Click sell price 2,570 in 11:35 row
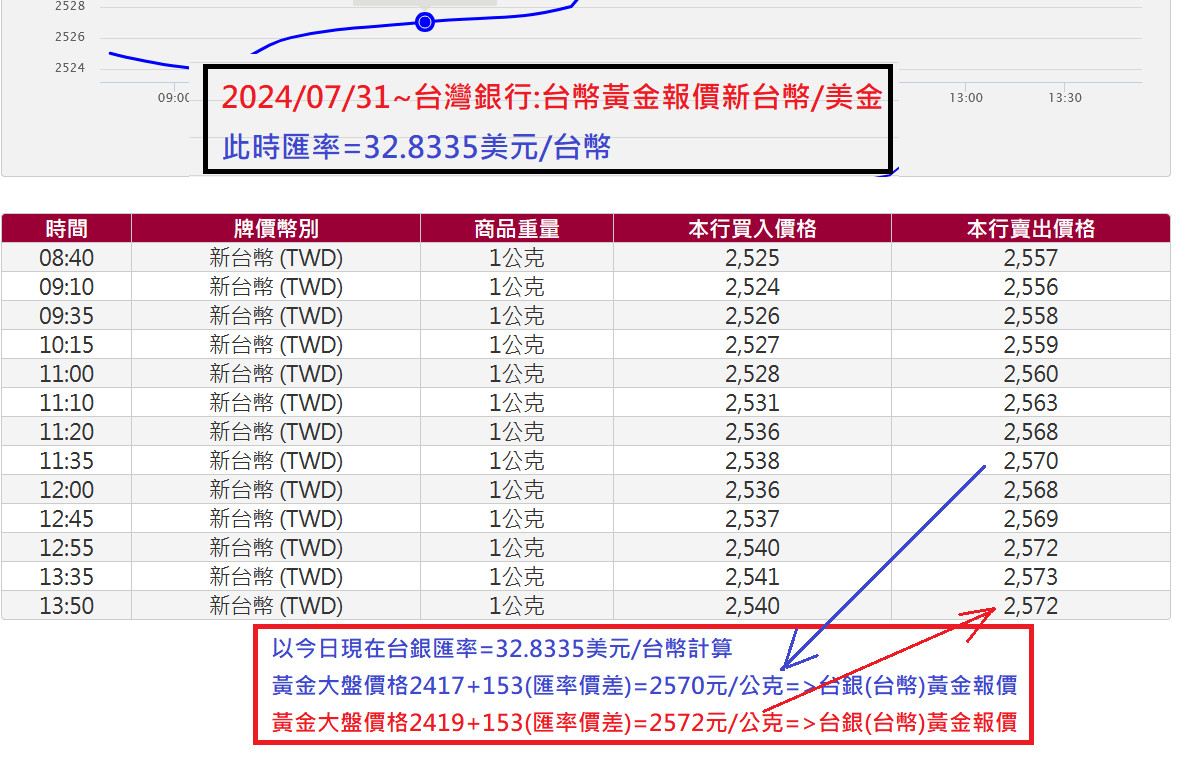 pyautogui.click(x=1030, y=461)
